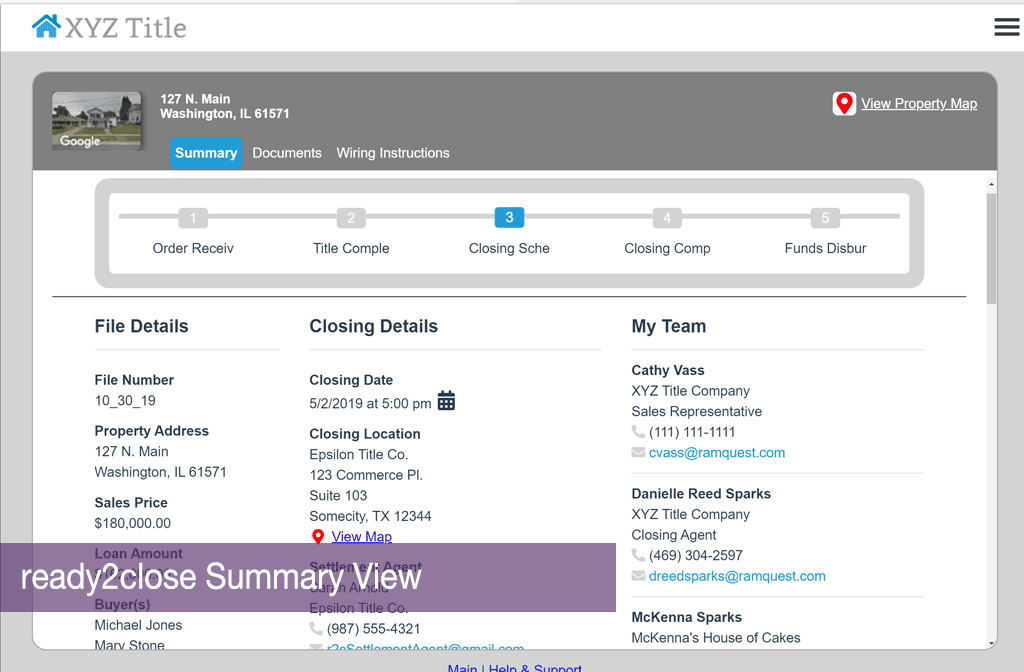Screen dimensions: 1024x672
Task: Click the phone icon for Cathy Vass
Action: point(638,432)
